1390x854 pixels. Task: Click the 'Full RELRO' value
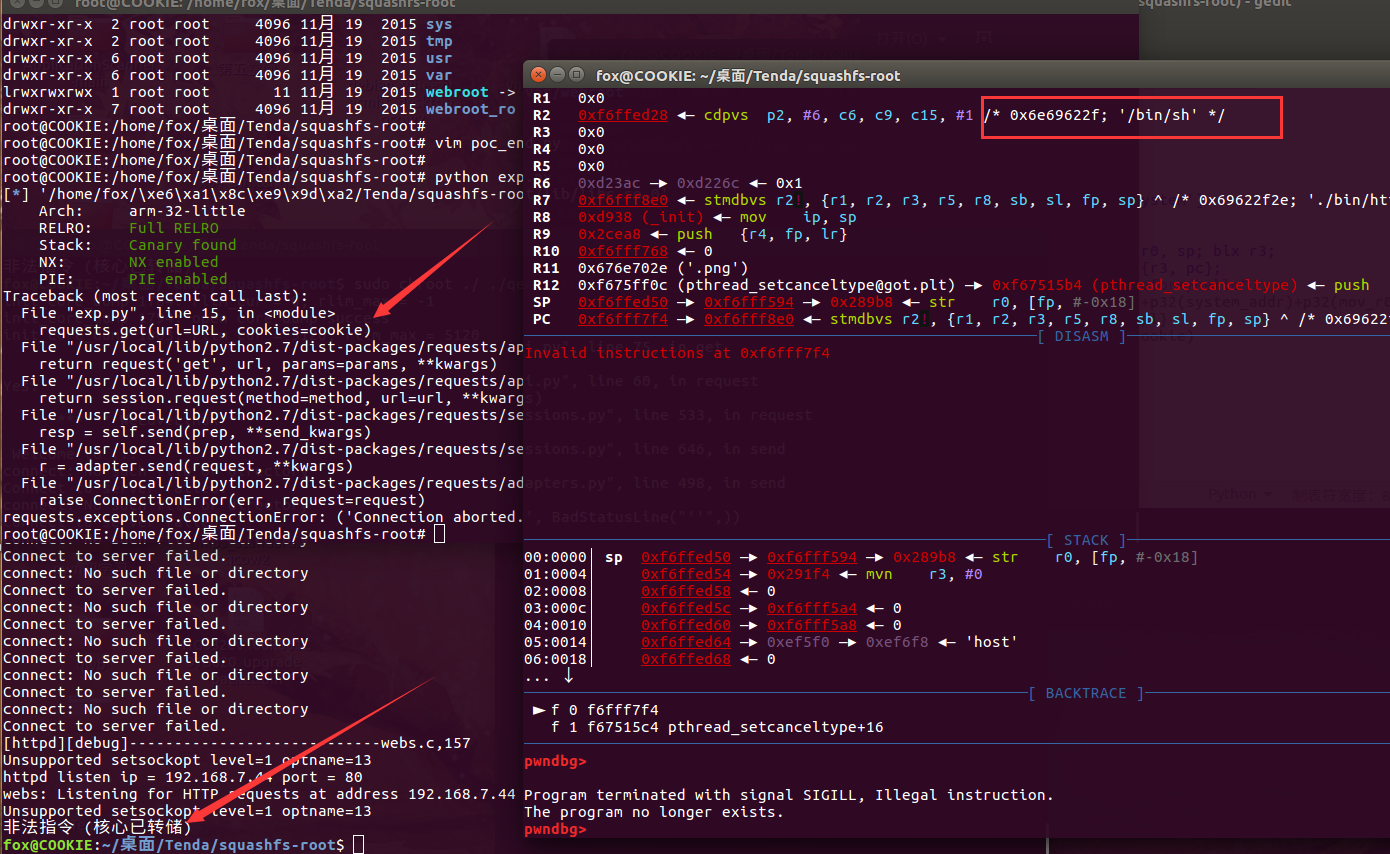click(x=174, y=228)
